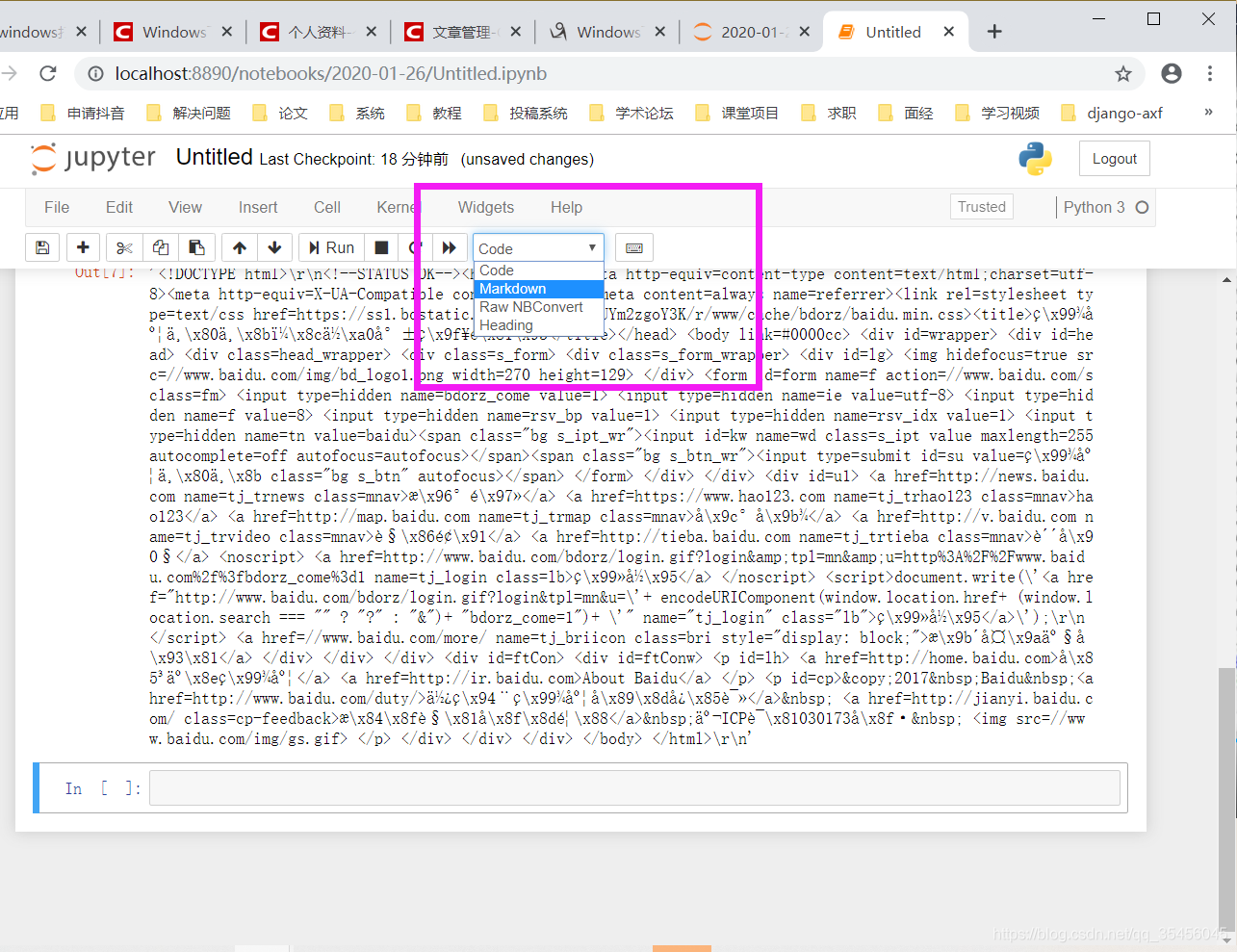
Task: Open the Help menu
Action: click(566, 207)
